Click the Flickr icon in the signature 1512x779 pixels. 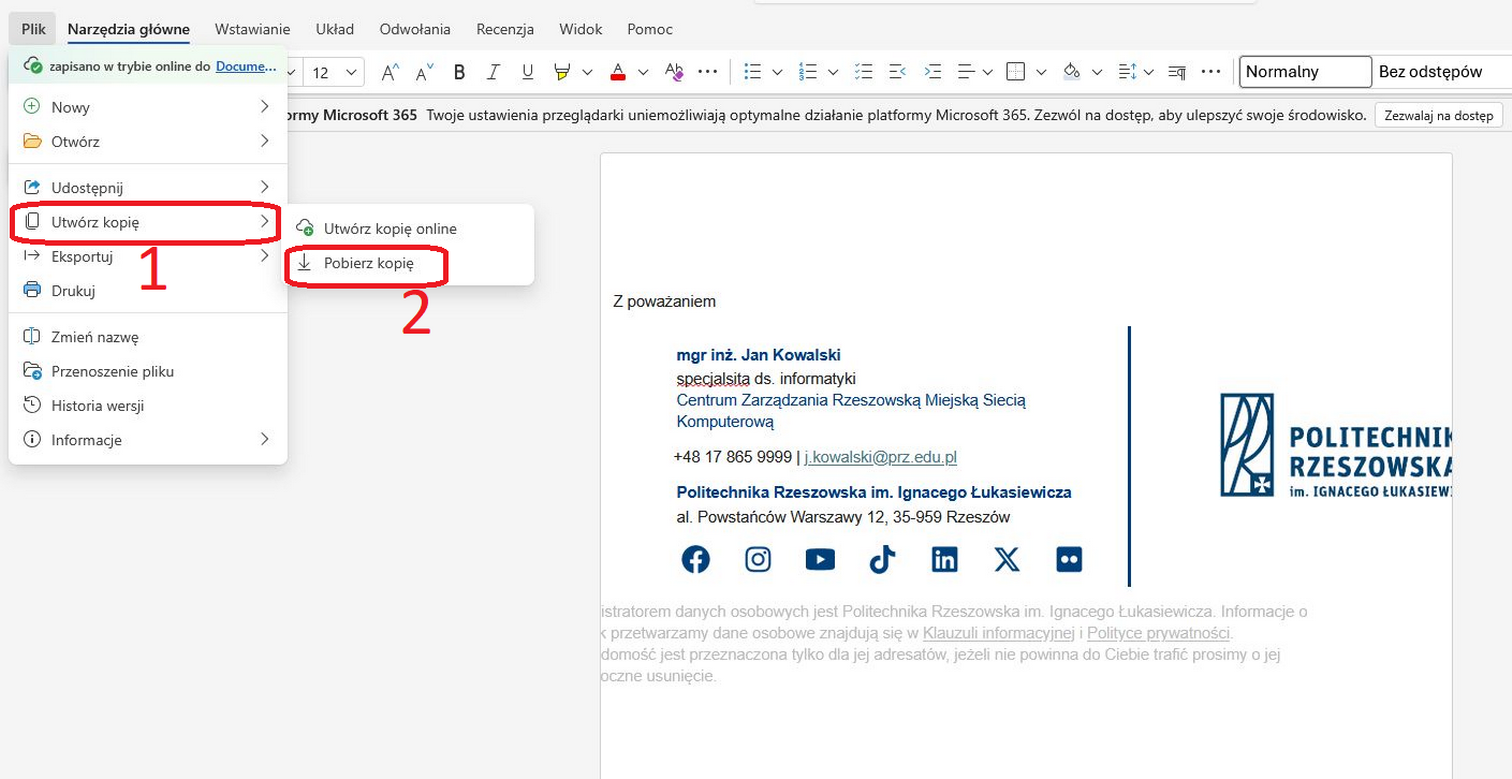(x=1069, y=559)
